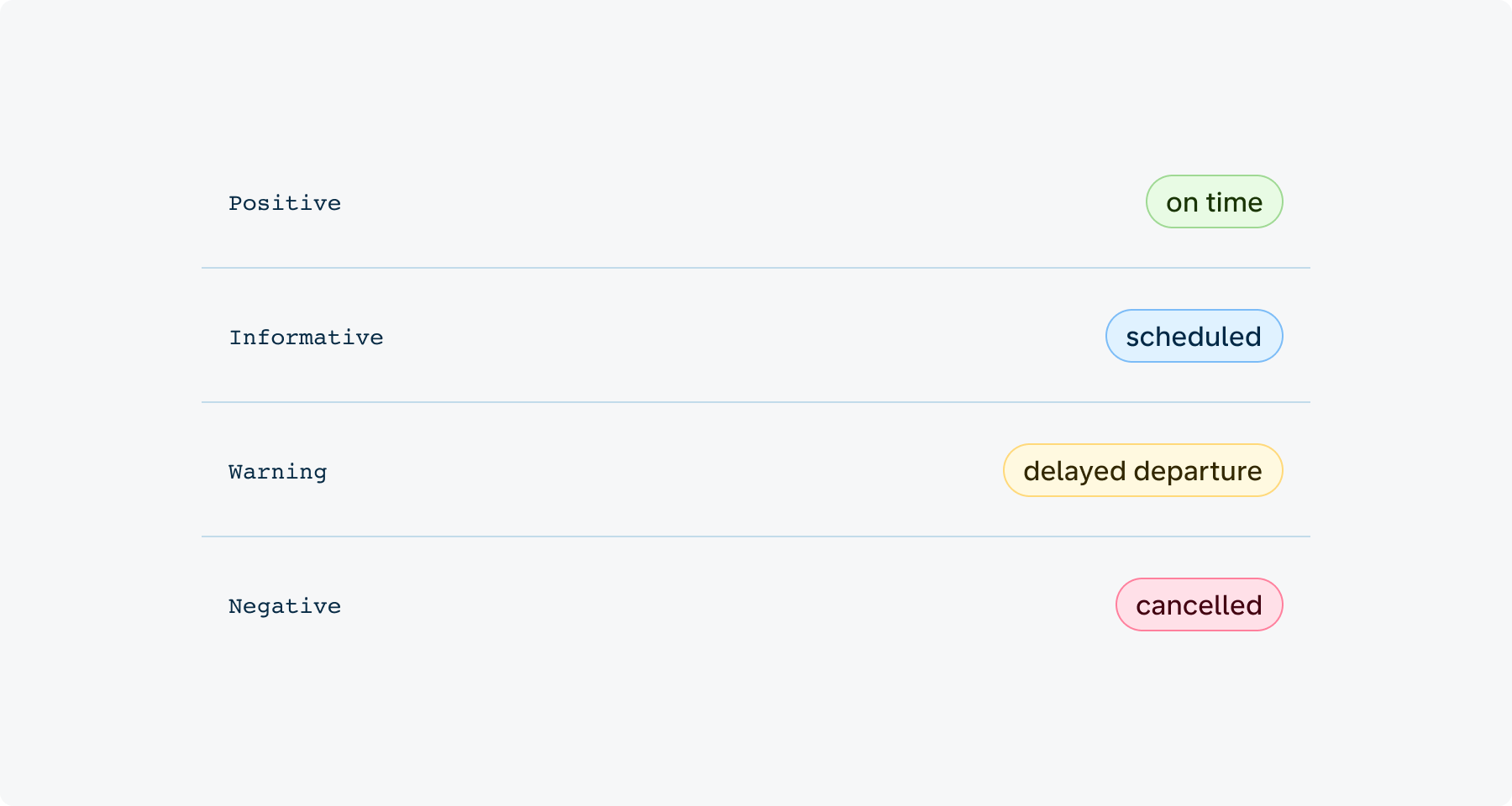
Task: Select the Warning row in the list
Action: click(x=756, y=470)
